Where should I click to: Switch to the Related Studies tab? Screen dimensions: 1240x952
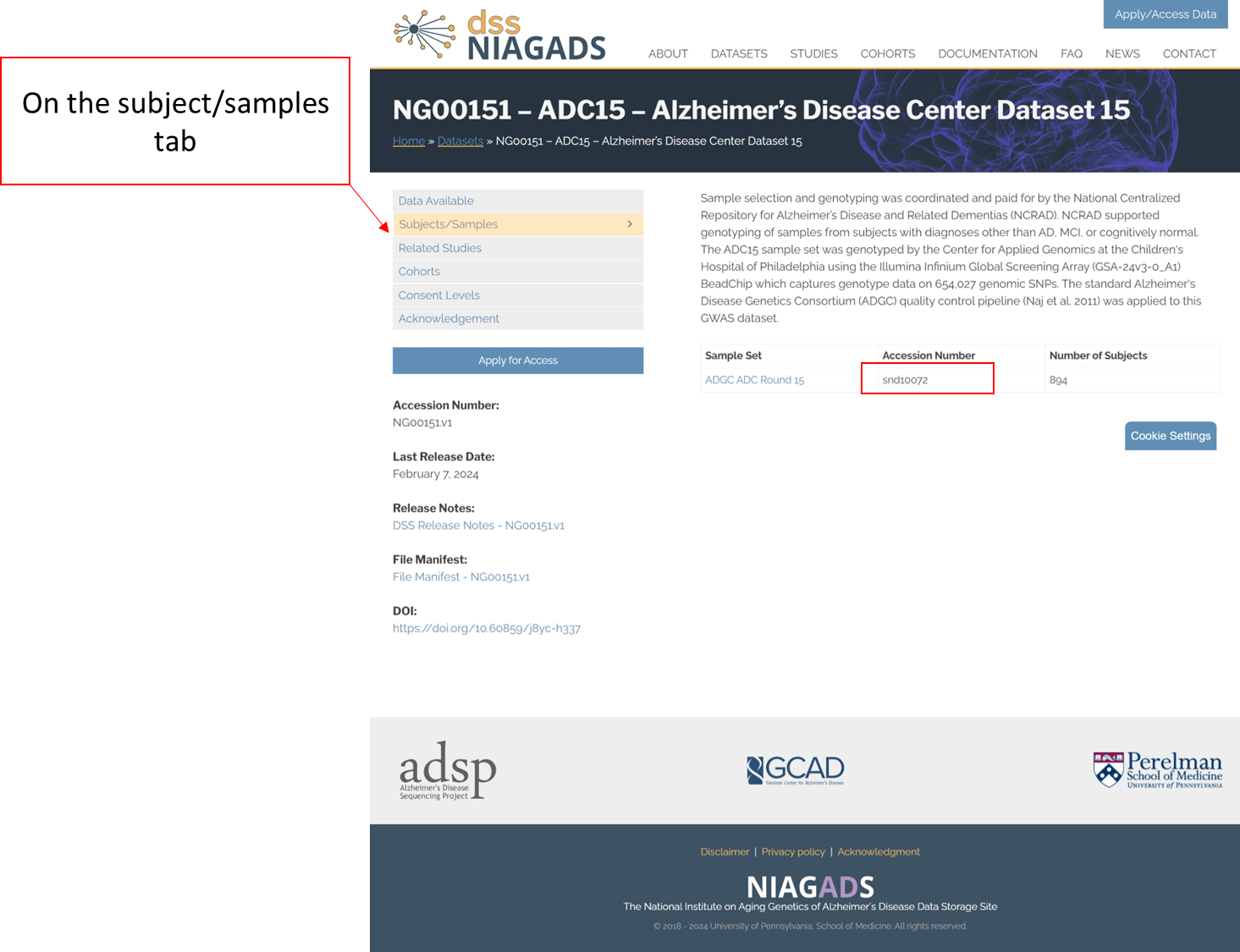tap(440, 248)
